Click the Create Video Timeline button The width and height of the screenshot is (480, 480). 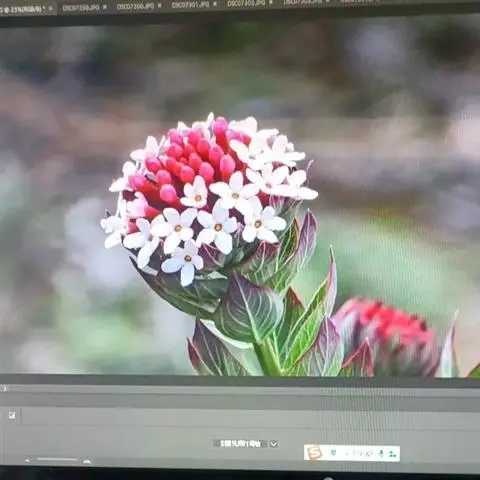pyautogui.click(x=240, y=444)
